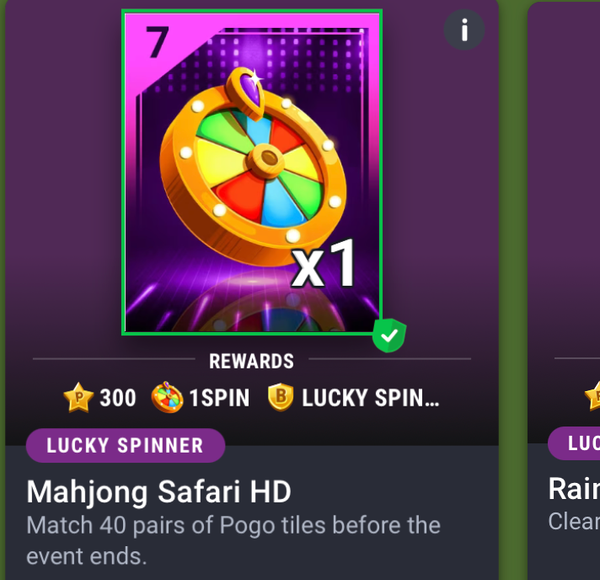Click the gold star P points icon
The image size is (600, 580).
click(78, 398)
